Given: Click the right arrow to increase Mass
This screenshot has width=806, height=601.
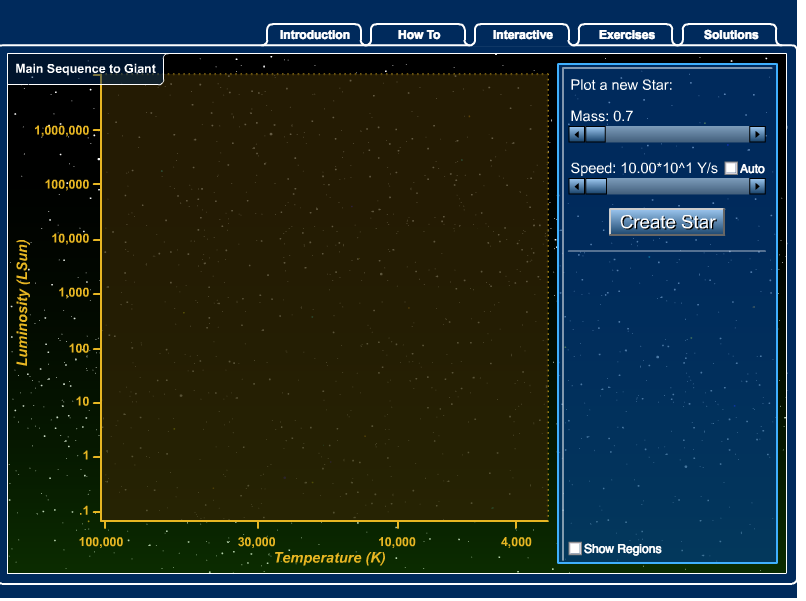Looking at the screenshot, I should pyautogui.click(x=759, y=135).
